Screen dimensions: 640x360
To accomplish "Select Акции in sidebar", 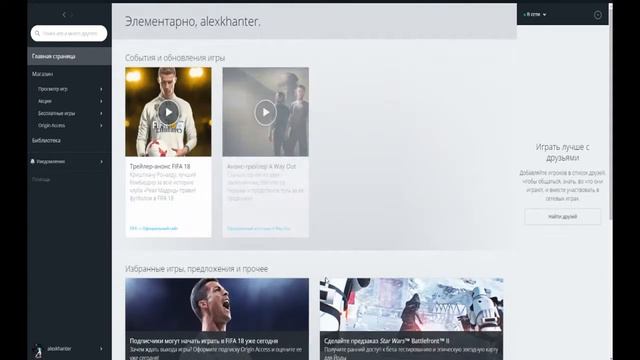I will pos(45,101).
